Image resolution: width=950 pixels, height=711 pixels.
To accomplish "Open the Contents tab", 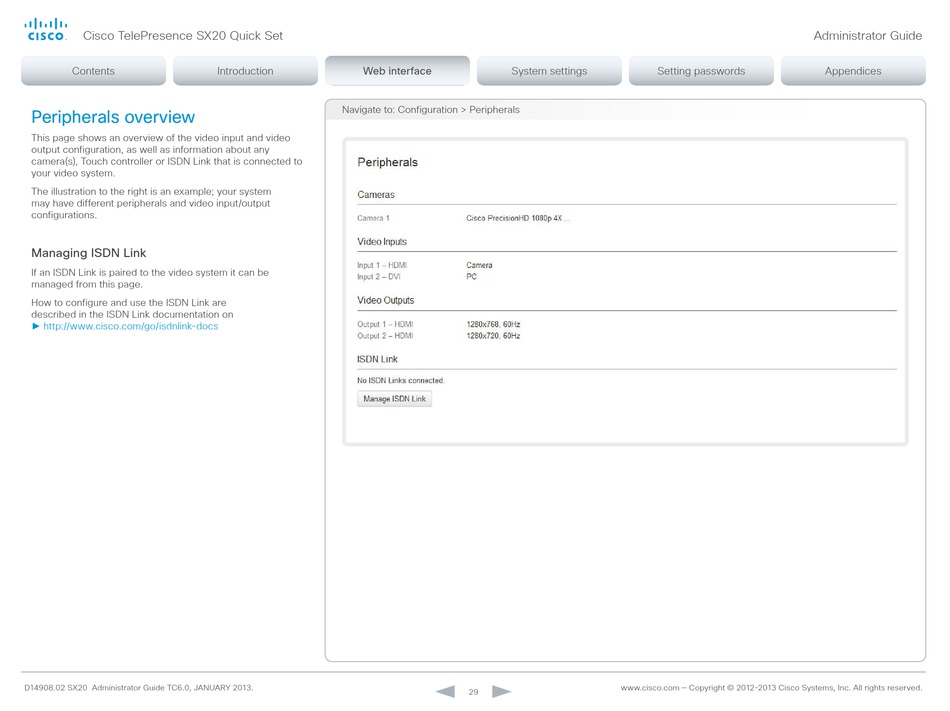I will 93,71.
